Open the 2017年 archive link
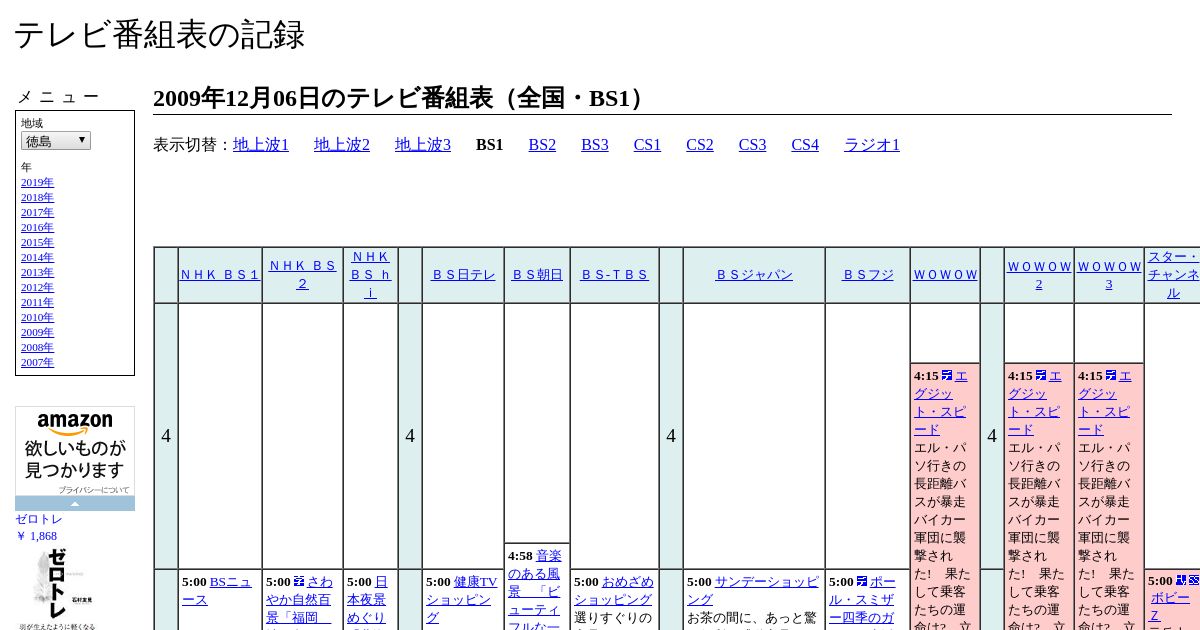The width and height of the screenshot is (1200, 630). point(37,213)
